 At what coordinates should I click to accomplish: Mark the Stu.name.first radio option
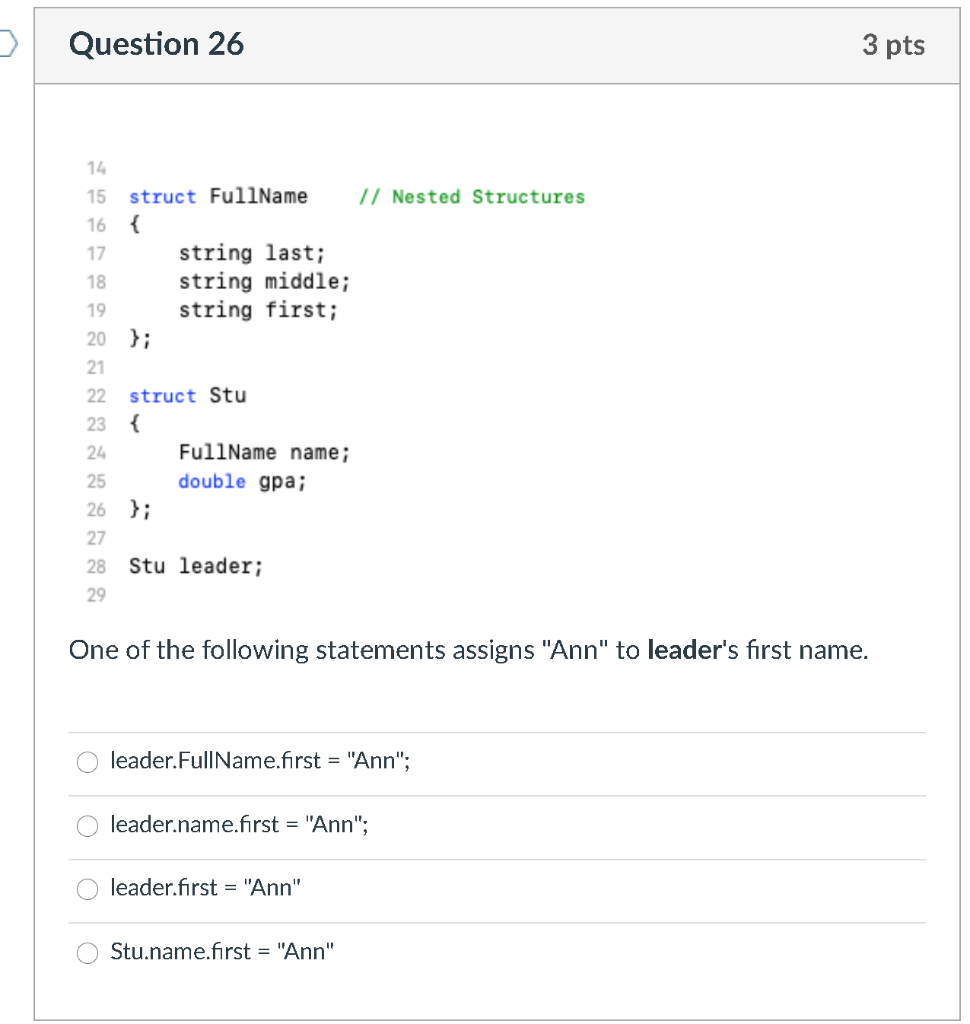[88, 953]
